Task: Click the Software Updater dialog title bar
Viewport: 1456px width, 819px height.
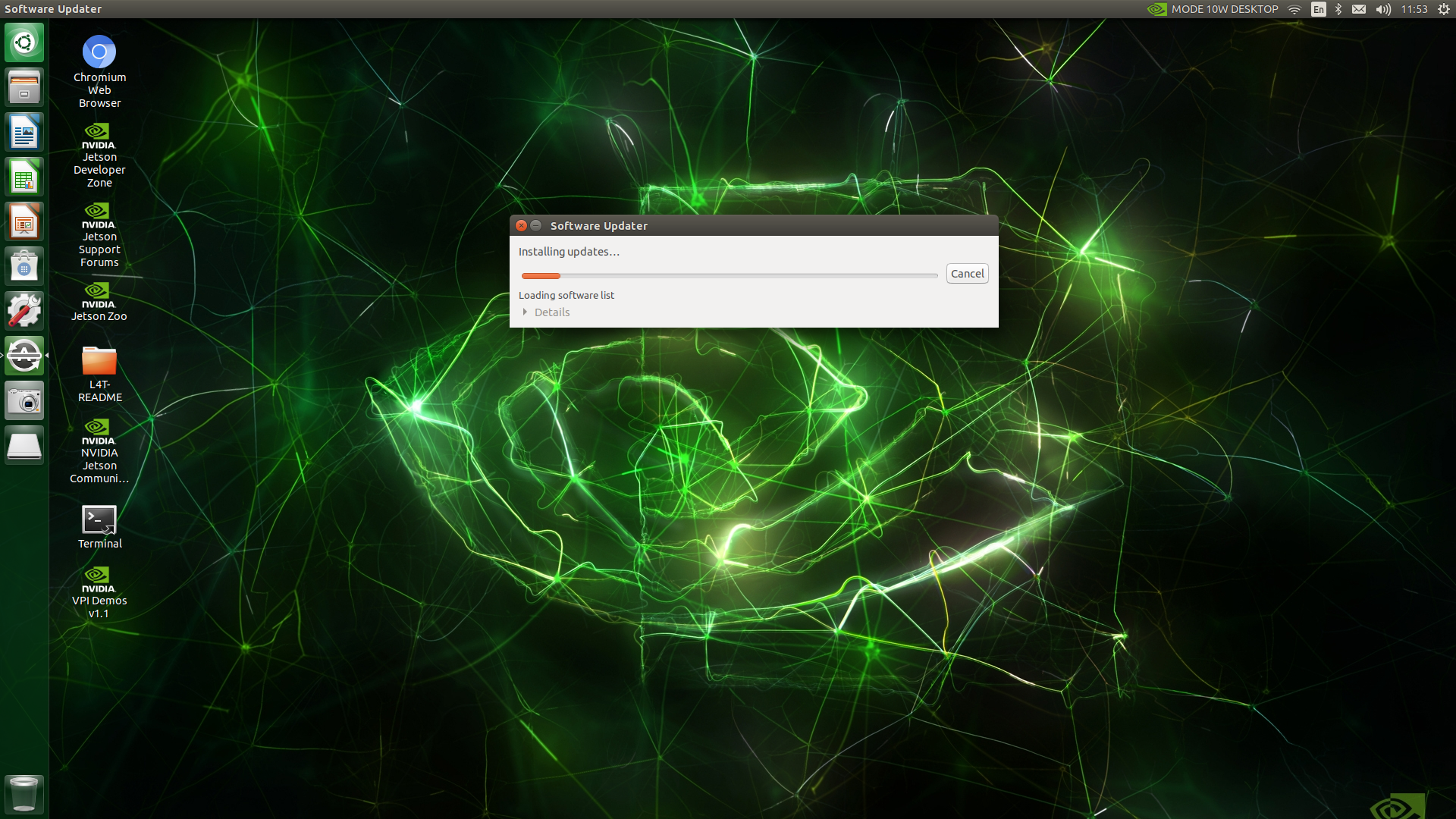Action: point(758,226)
